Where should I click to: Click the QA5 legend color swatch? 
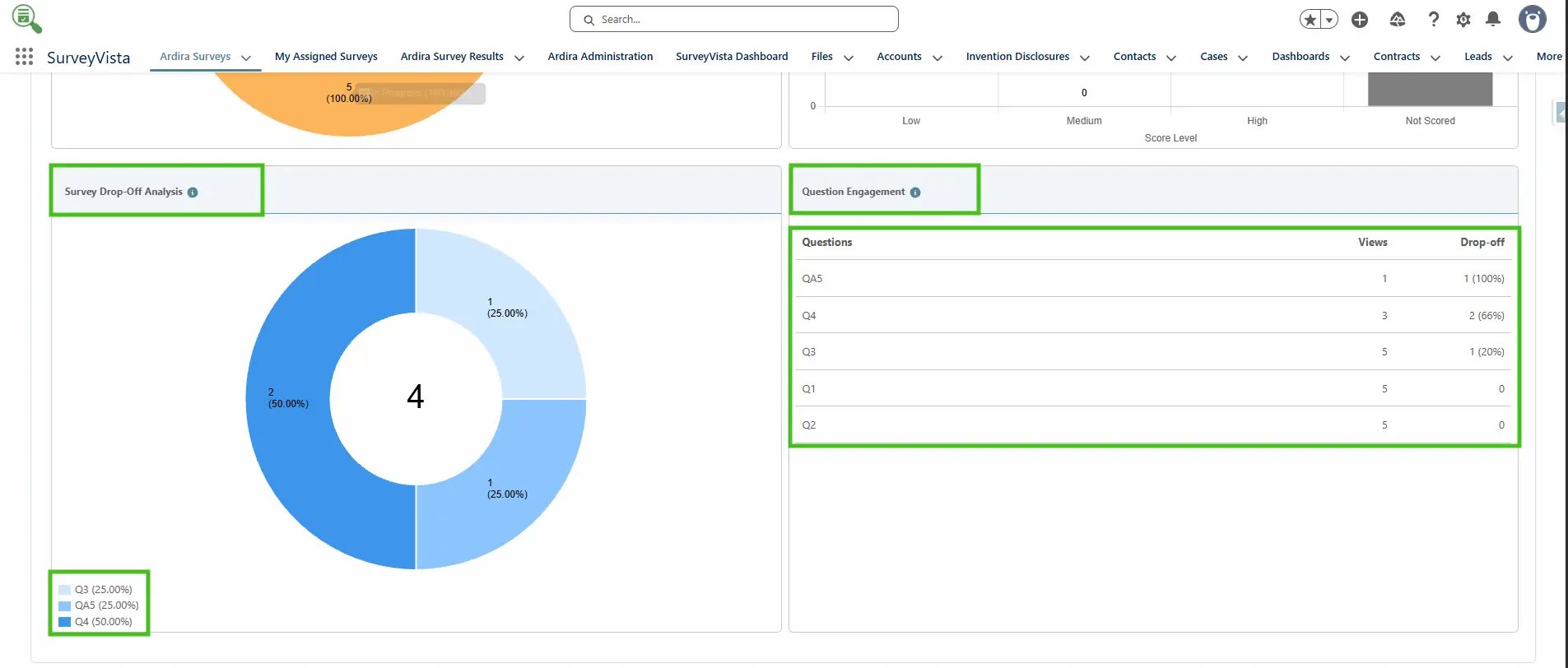click(x=65, y=606)
